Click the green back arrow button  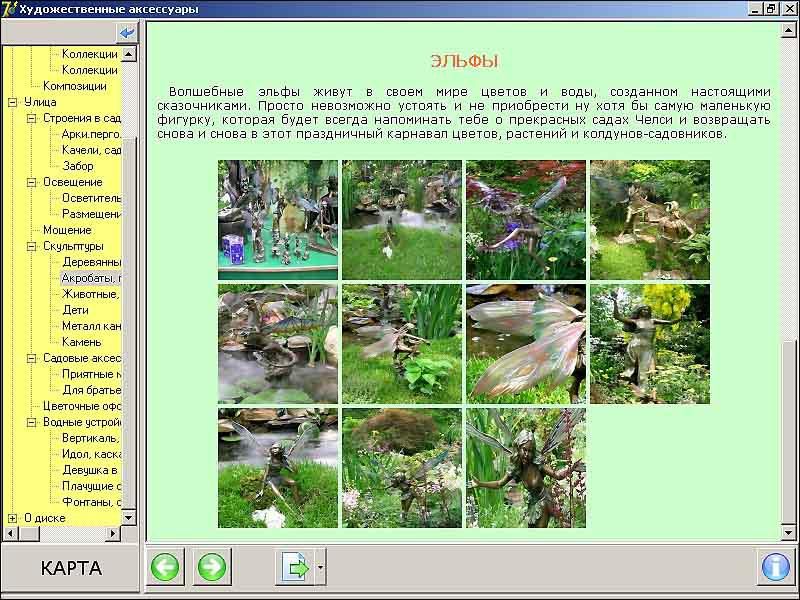click(x=166, y=568)
